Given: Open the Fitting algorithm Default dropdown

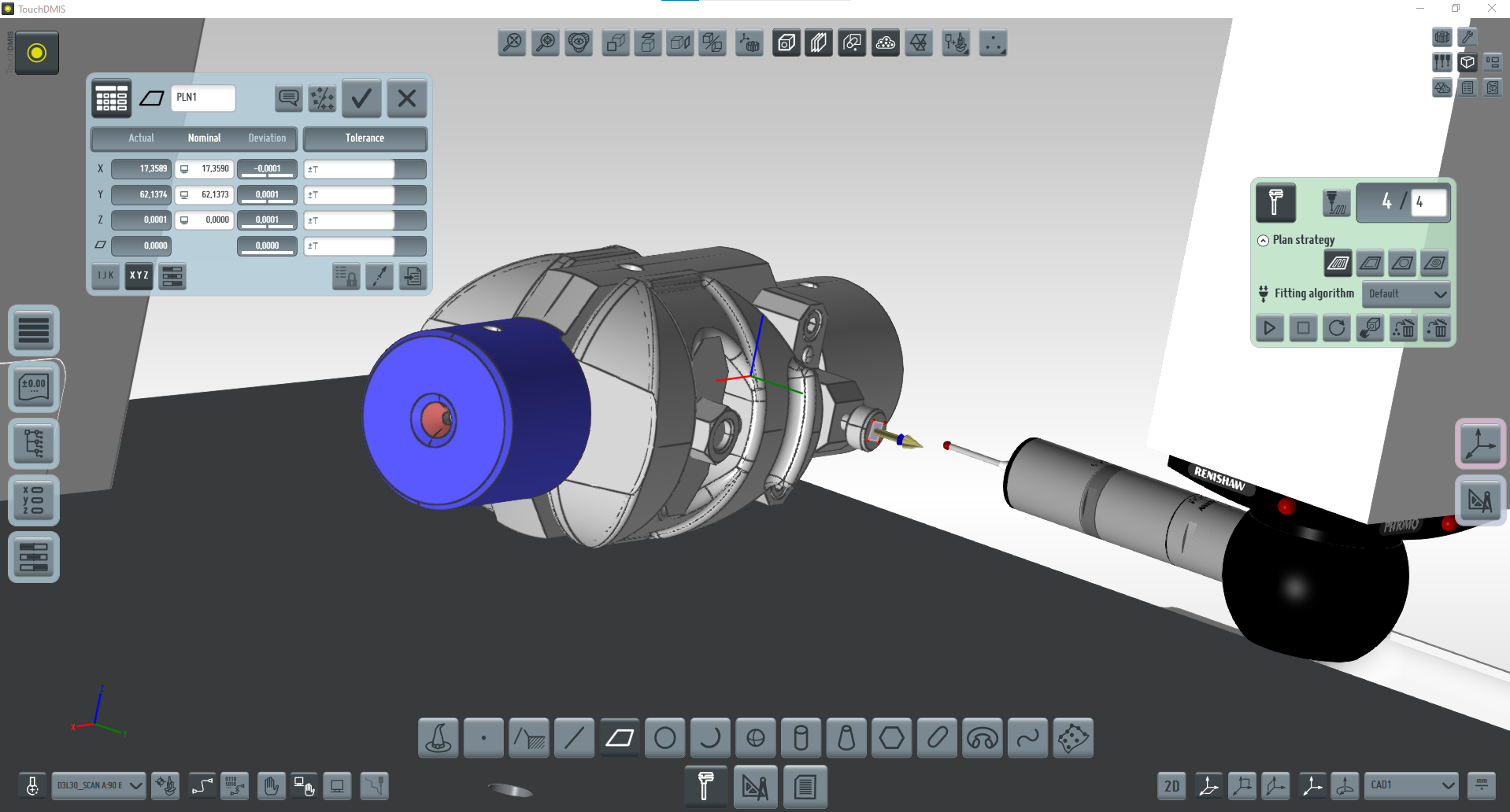Looking at the screenshot, I should (1406, 294).
